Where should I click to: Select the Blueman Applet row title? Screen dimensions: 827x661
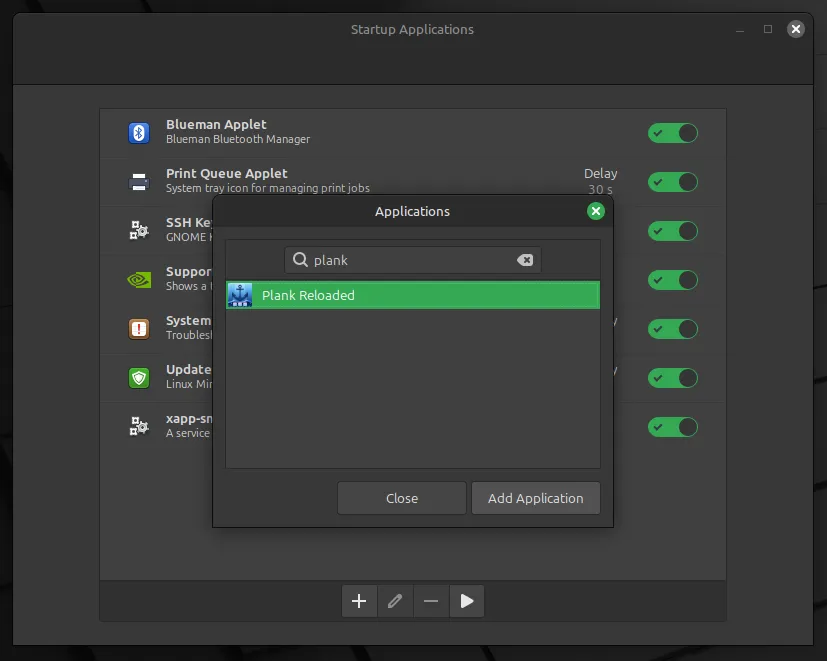point(216,124)
